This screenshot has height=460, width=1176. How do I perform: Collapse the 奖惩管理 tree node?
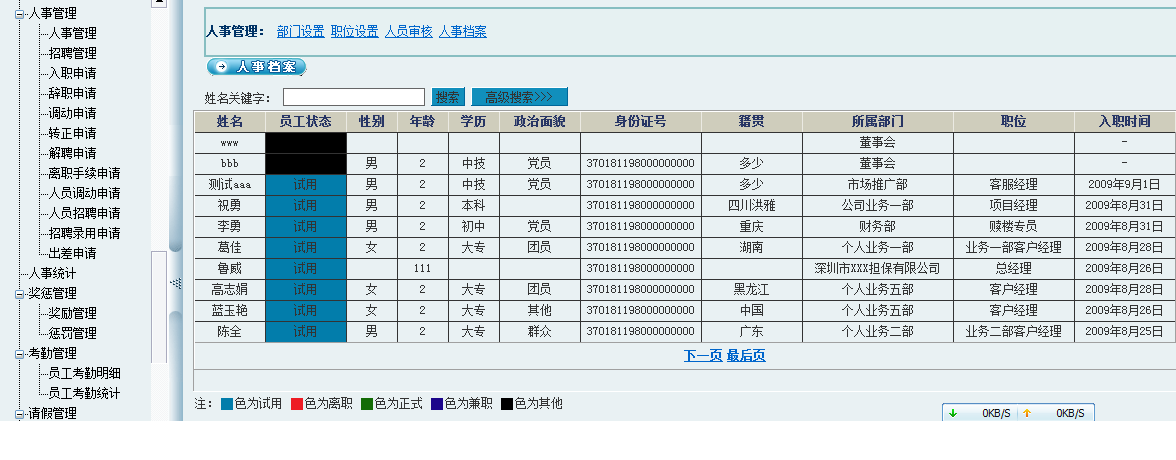20,293
